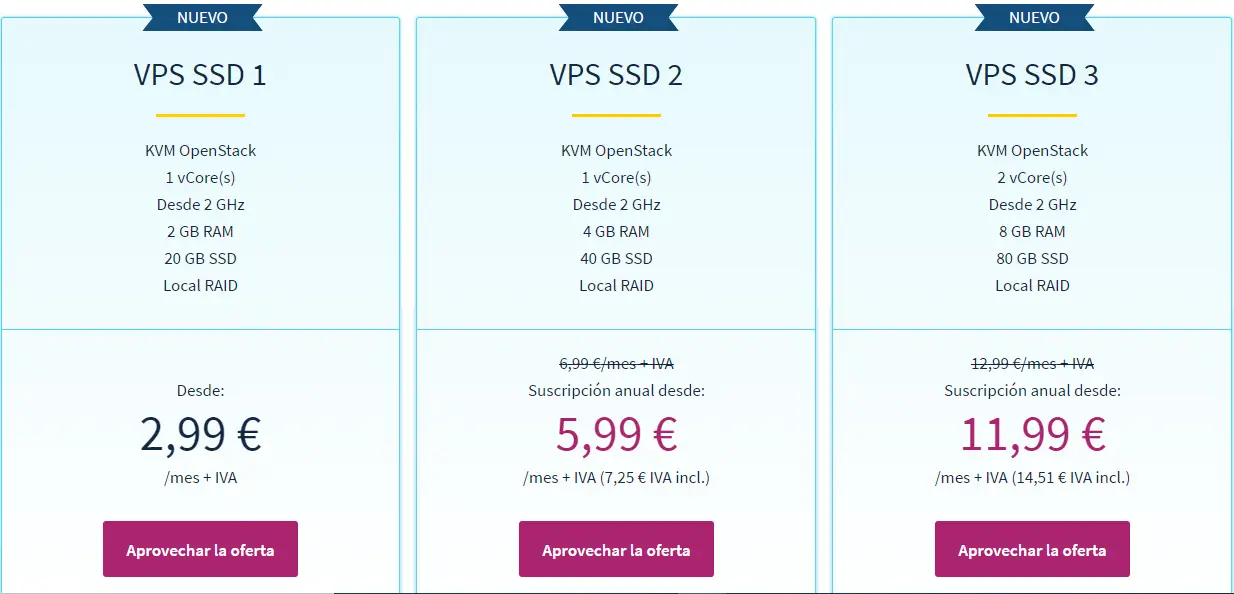Select the VPS SSD 1 plan title
1234x594 pixels.
200,75
